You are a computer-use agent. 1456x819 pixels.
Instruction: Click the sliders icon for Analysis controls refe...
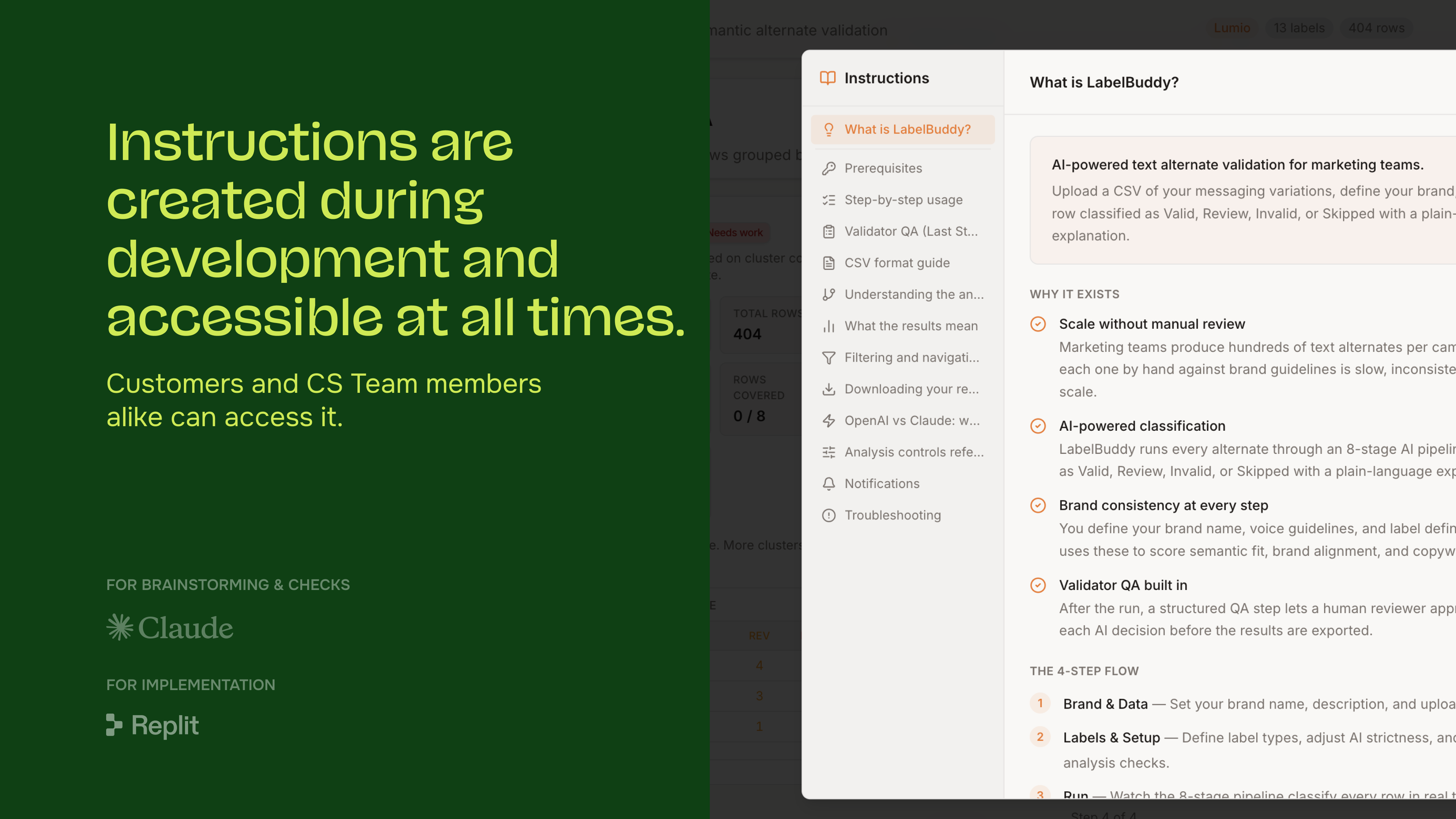click(x=828, y=452)
